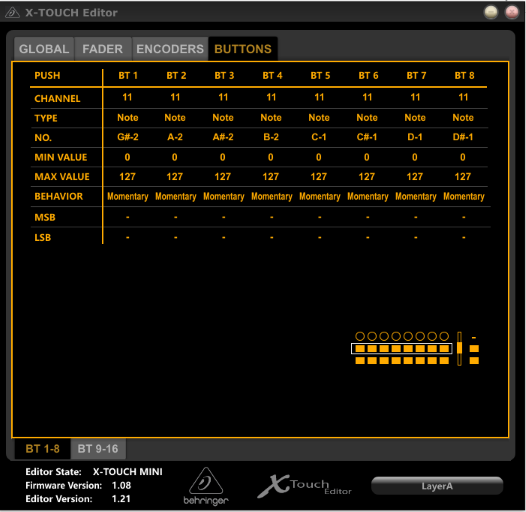Switch to the GLOBAL tab

coord(44,49)
